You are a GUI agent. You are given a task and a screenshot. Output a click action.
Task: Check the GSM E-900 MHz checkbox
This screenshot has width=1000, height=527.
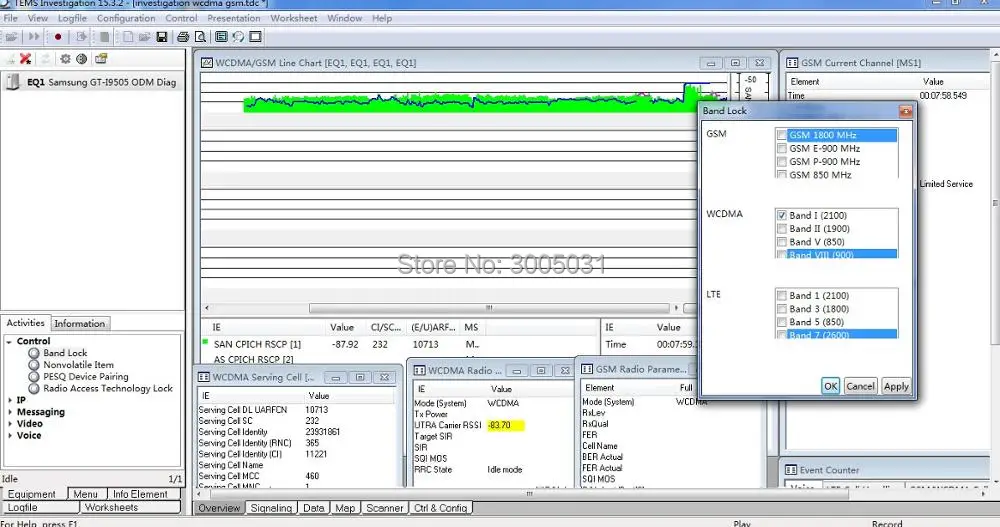781,149
